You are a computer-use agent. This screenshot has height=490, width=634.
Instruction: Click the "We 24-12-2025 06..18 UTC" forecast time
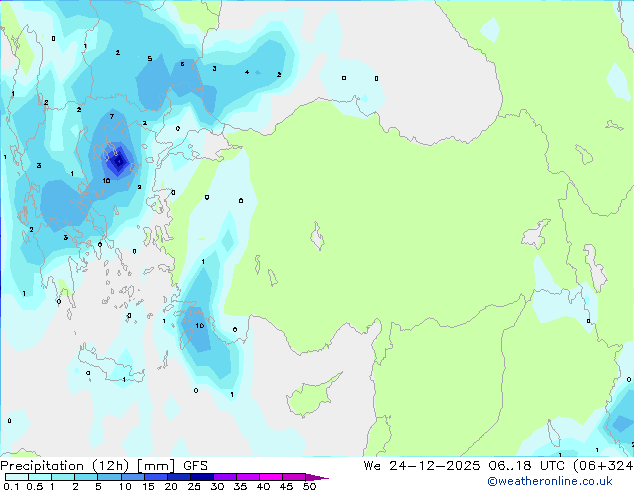tap(464, 466)
